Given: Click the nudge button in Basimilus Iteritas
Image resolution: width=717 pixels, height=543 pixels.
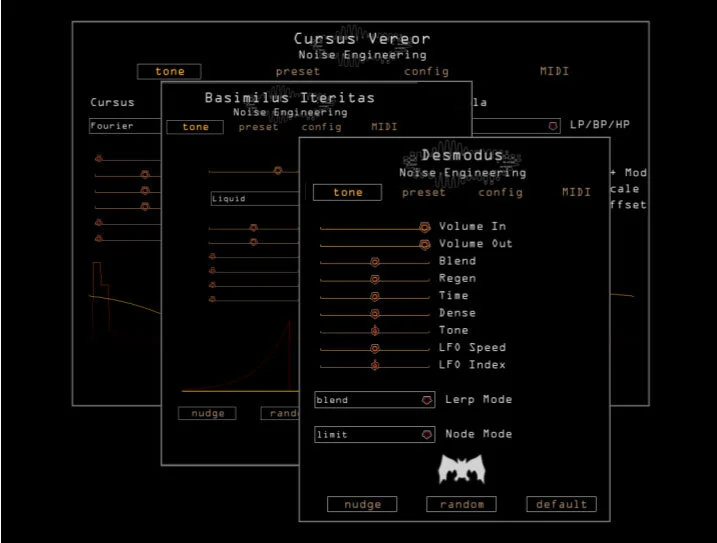Looking at the screenshot, I should point(207,413).
